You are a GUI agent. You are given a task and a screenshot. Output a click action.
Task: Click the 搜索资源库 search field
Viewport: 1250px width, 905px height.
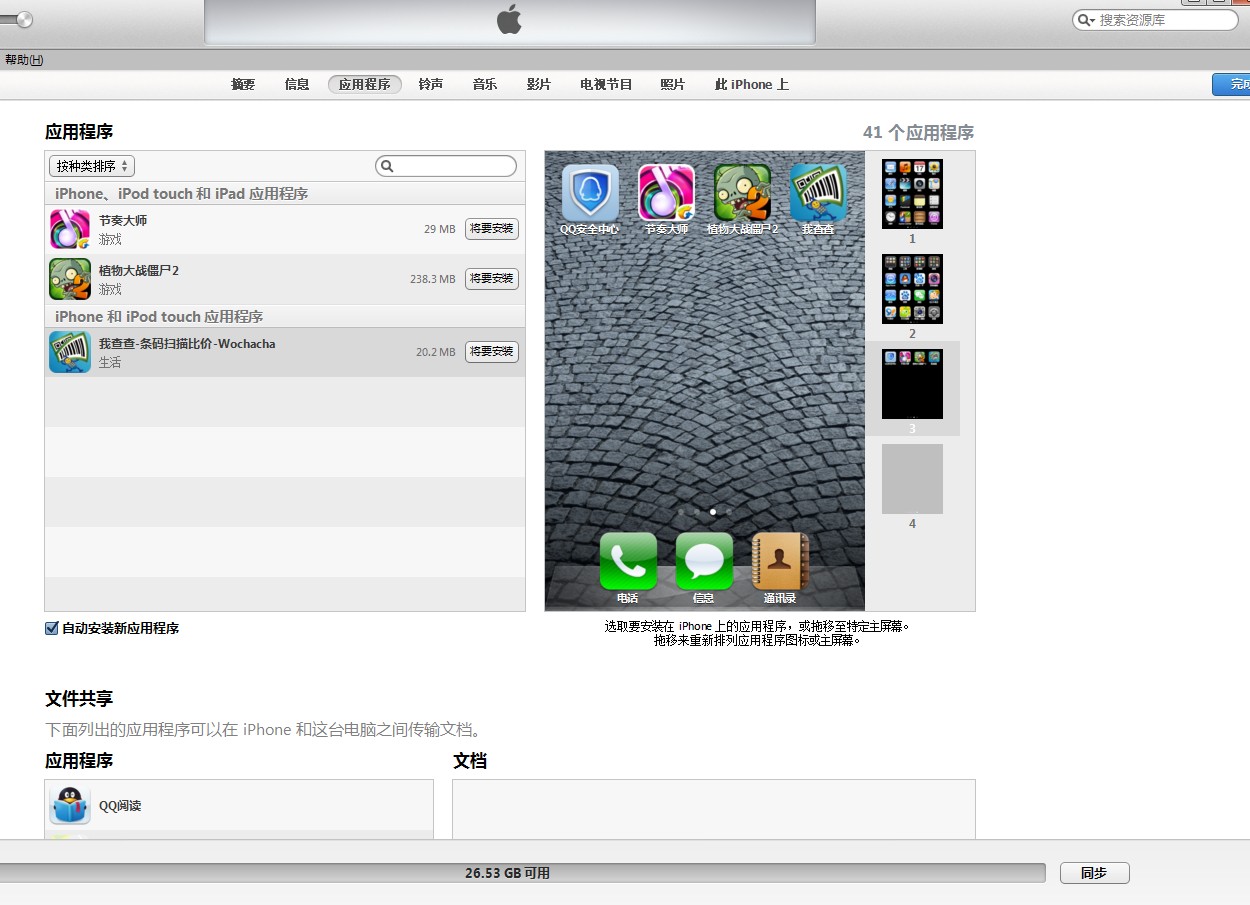[1156, 20]
